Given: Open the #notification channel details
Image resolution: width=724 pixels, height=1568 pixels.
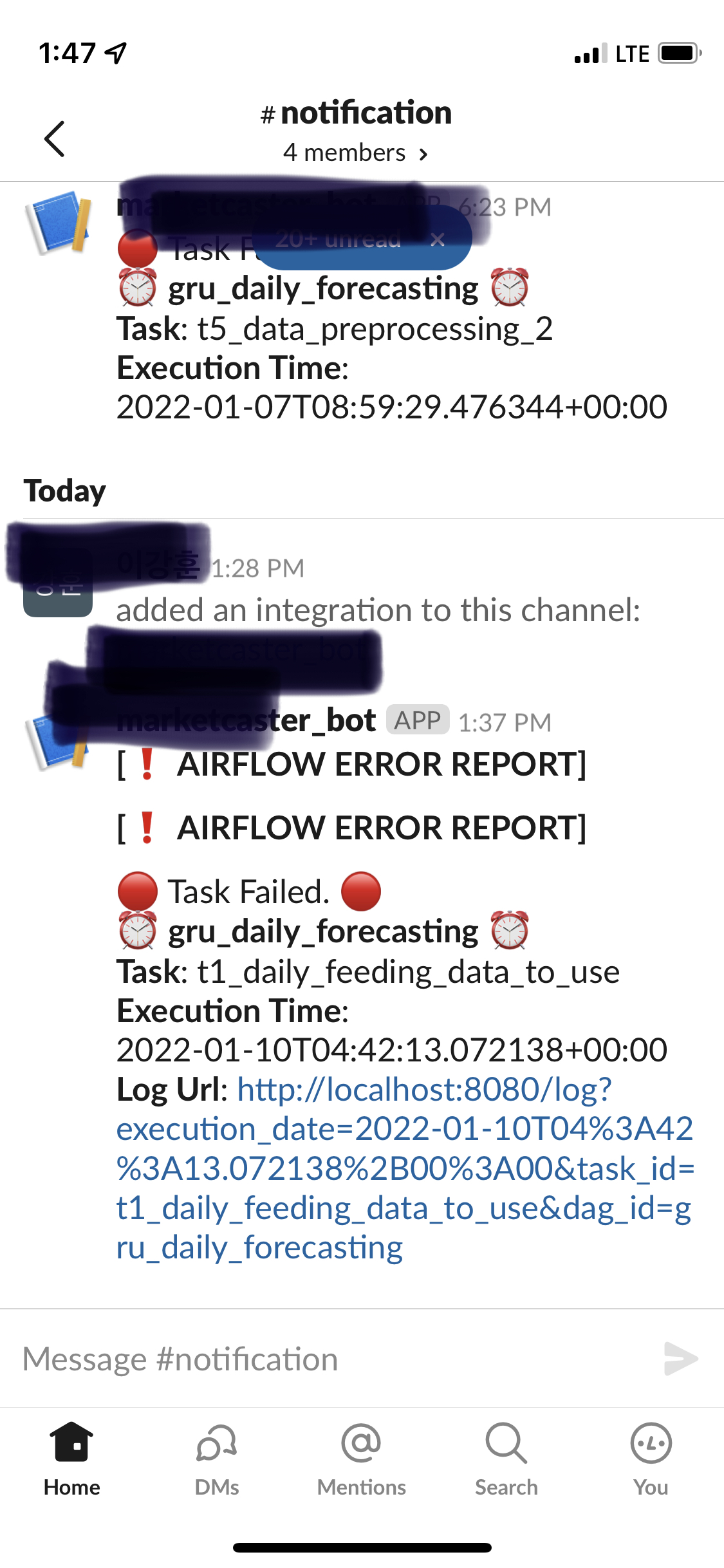Looking at the screenshot, I should pyautogui.click(x=356, y=113).
